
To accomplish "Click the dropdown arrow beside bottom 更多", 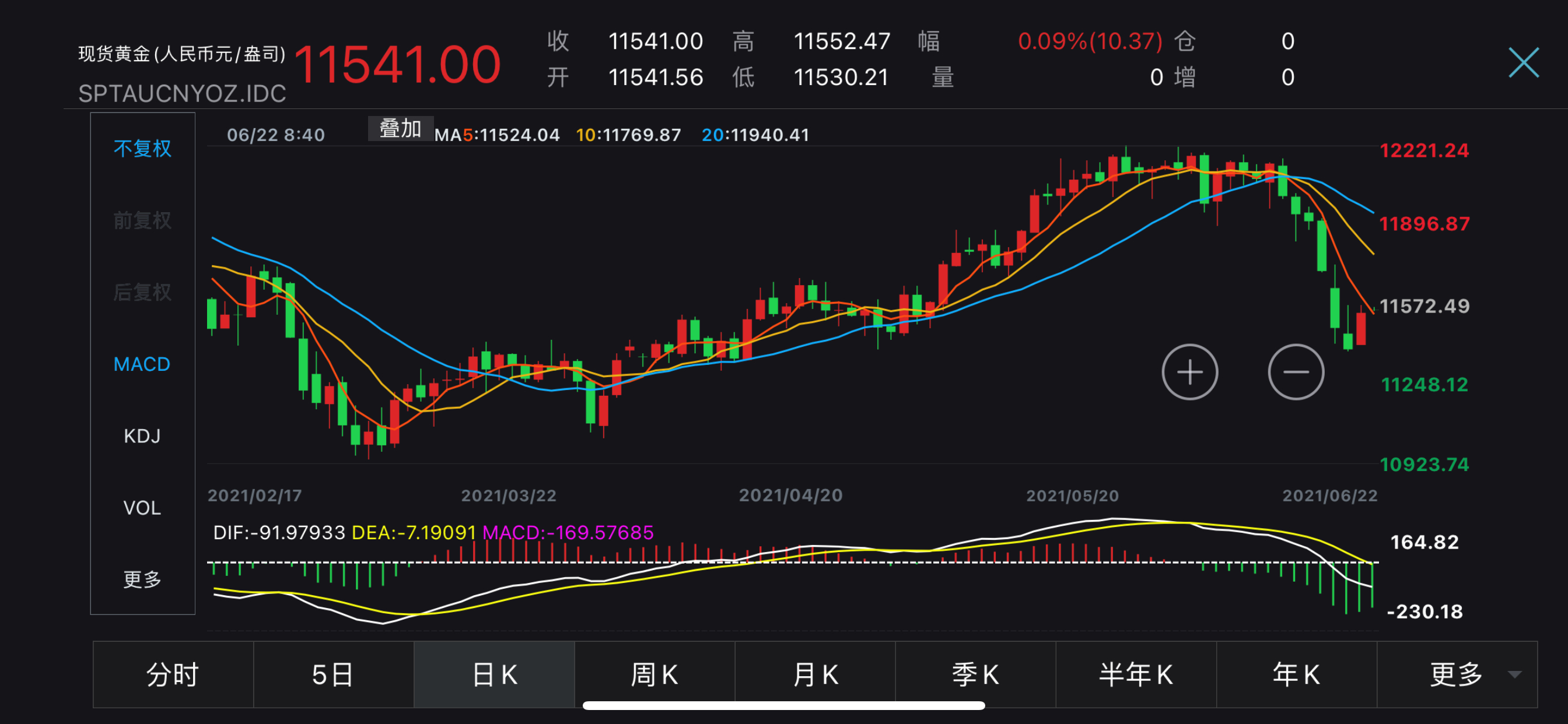I will [1515, 674].
